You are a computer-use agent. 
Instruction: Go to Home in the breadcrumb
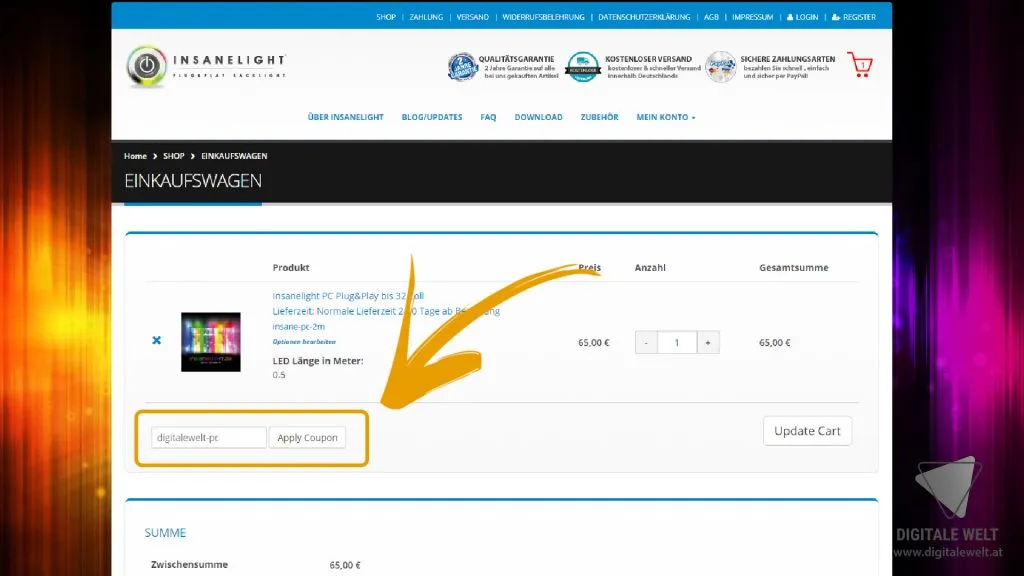pyautogui.click(x=135, y=156)
